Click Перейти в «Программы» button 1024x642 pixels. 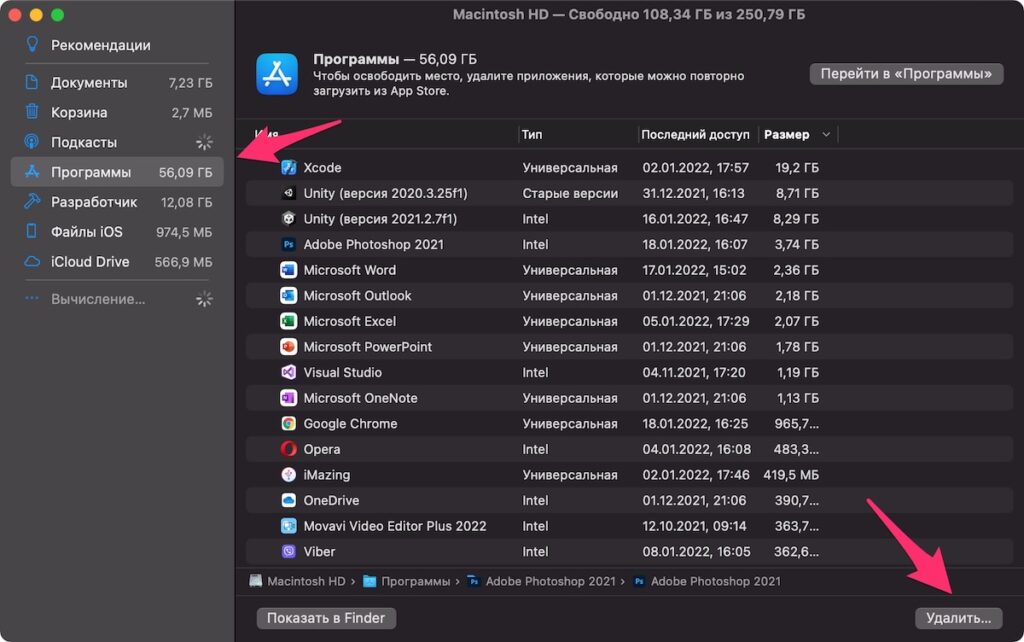click(x=906, y=74)
